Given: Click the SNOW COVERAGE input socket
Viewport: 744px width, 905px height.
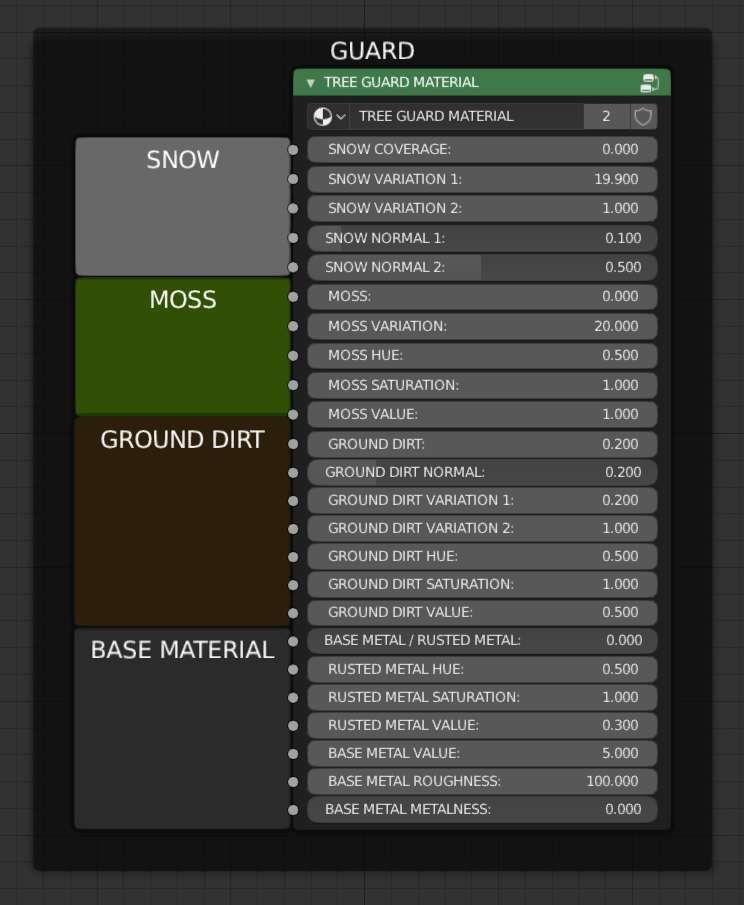Looking at the screenshot, I should coord(293,150).
